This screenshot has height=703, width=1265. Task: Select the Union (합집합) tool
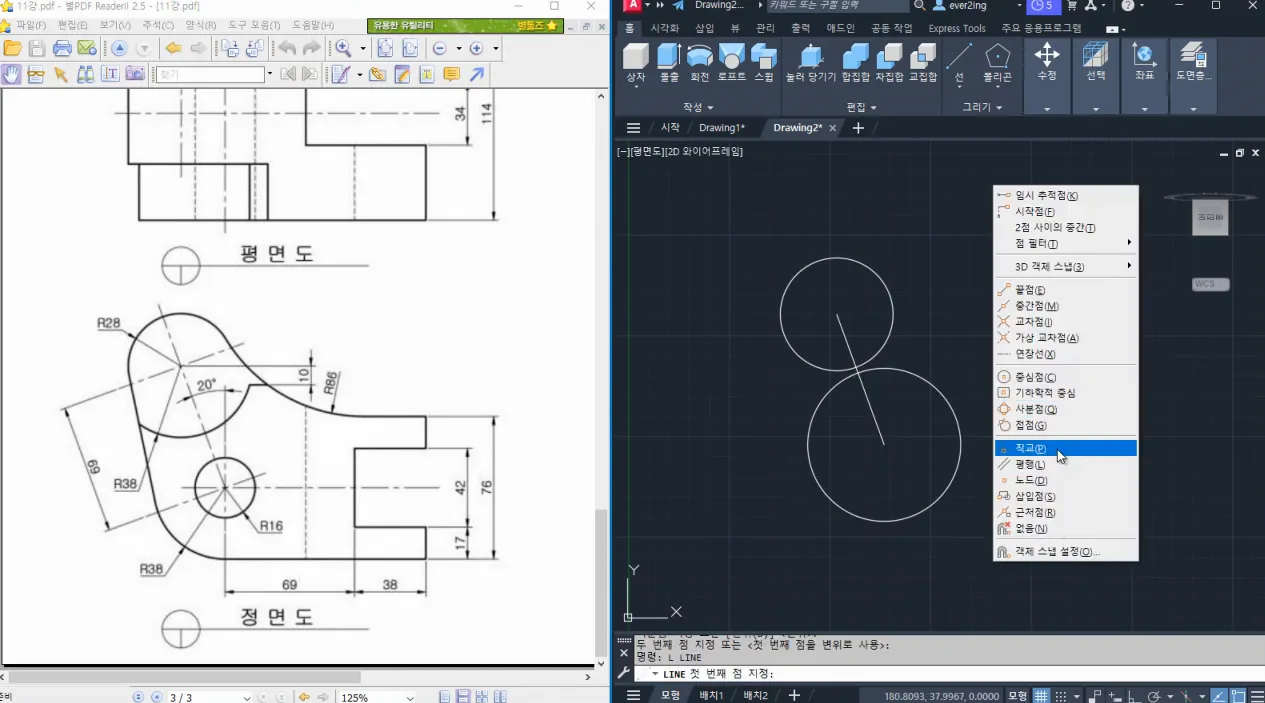(855, 62)
